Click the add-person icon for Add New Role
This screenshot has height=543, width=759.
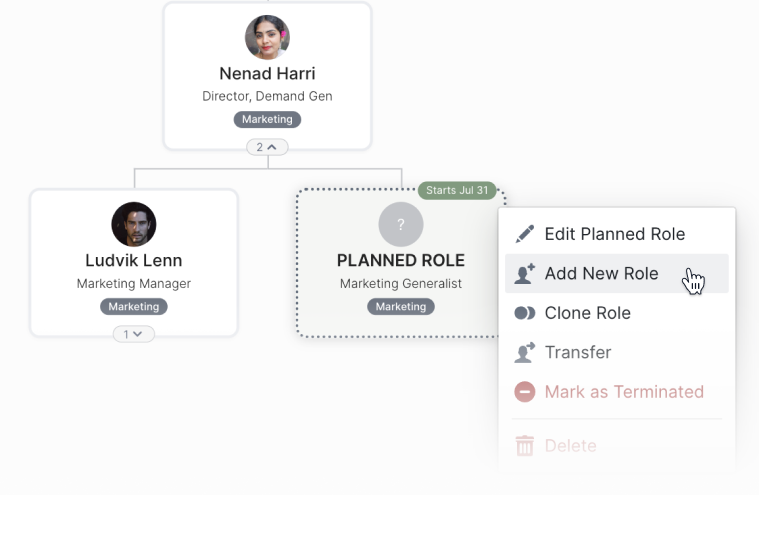(x=525, y=274)
